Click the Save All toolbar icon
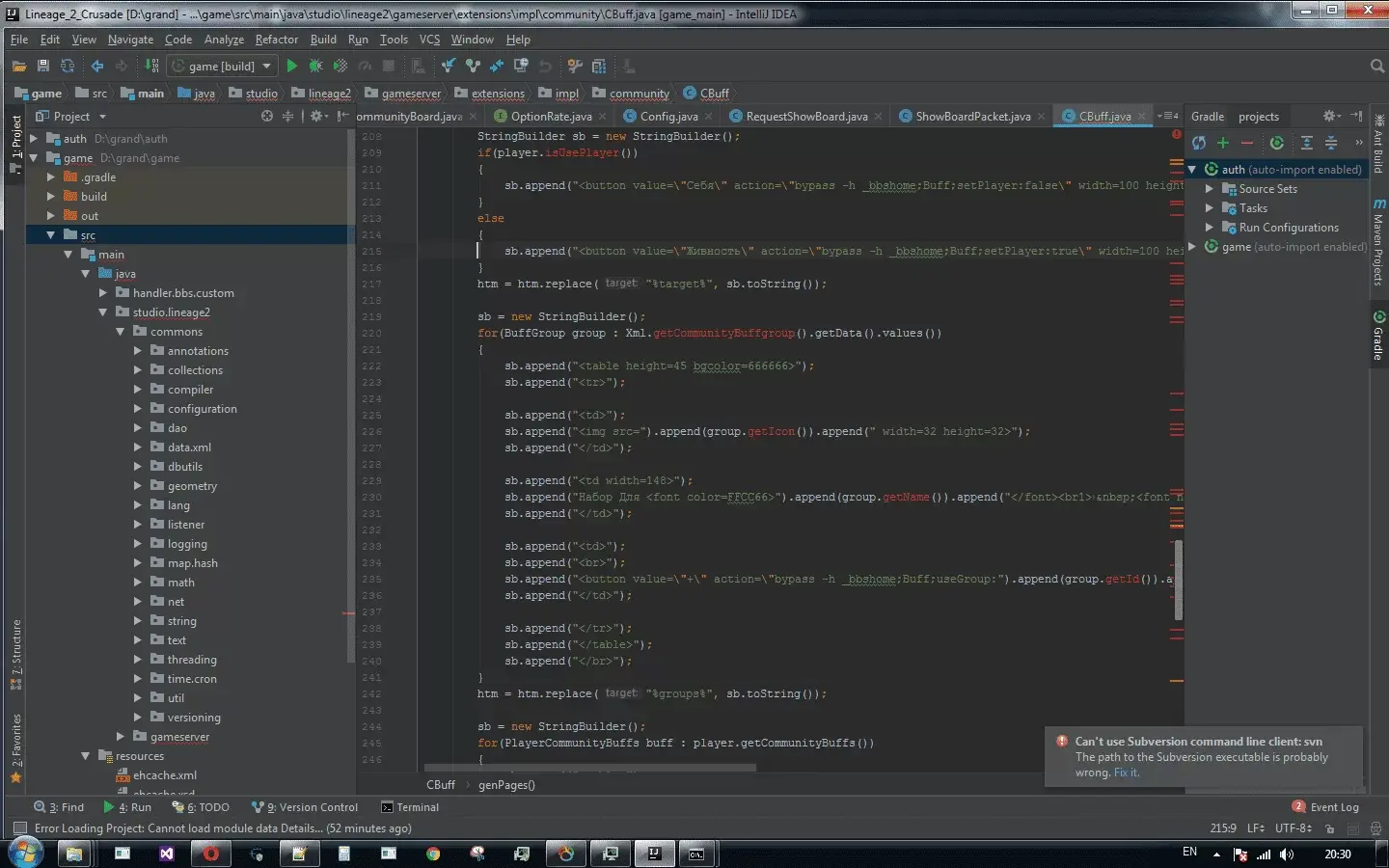The height and width of the screenshot is (868, 1389). [x=42, y=67]
